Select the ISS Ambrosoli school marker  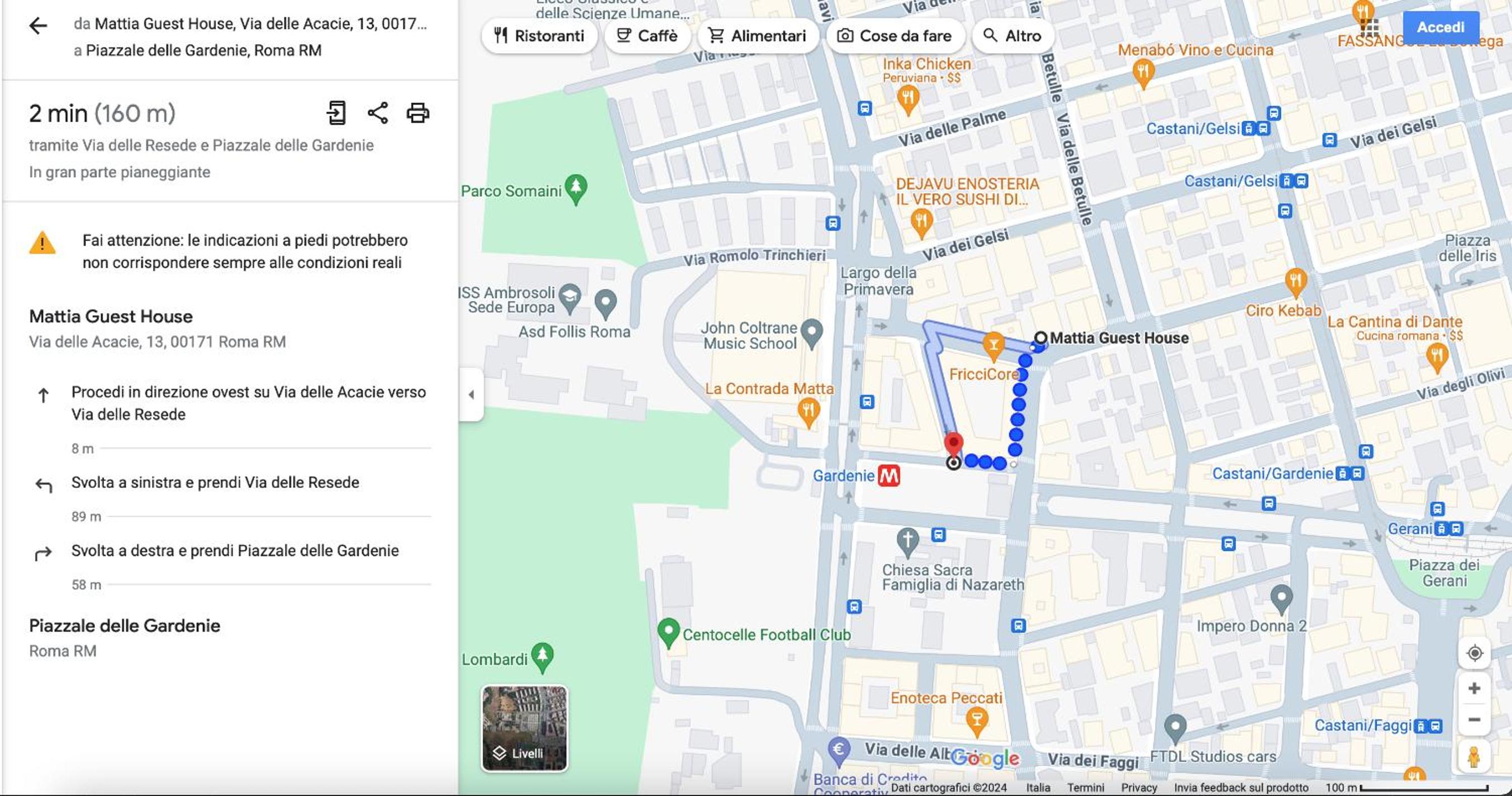click(569, 298)
